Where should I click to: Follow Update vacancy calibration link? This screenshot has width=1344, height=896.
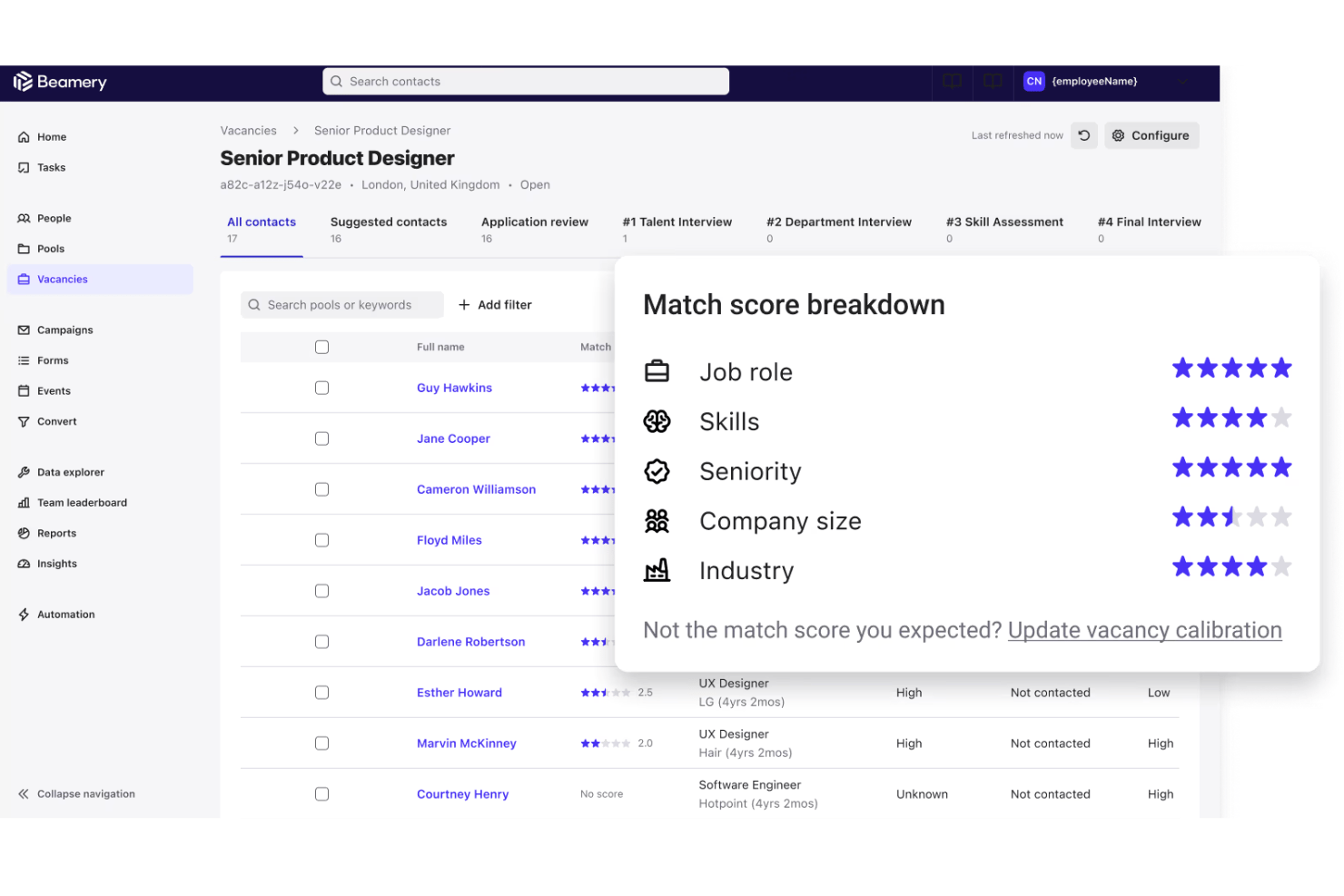[x=1144, y=631]
